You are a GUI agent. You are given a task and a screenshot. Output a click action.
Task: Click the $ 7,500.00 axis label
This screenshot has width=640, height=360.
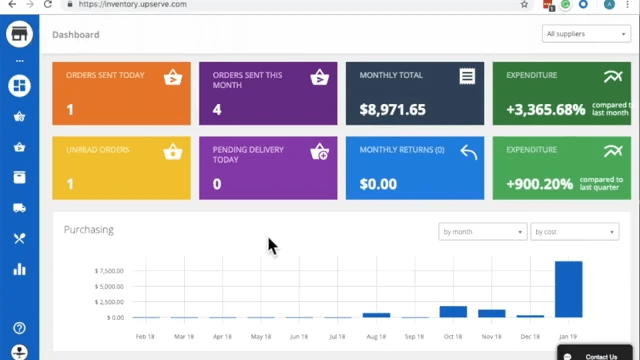click(109, 271)
